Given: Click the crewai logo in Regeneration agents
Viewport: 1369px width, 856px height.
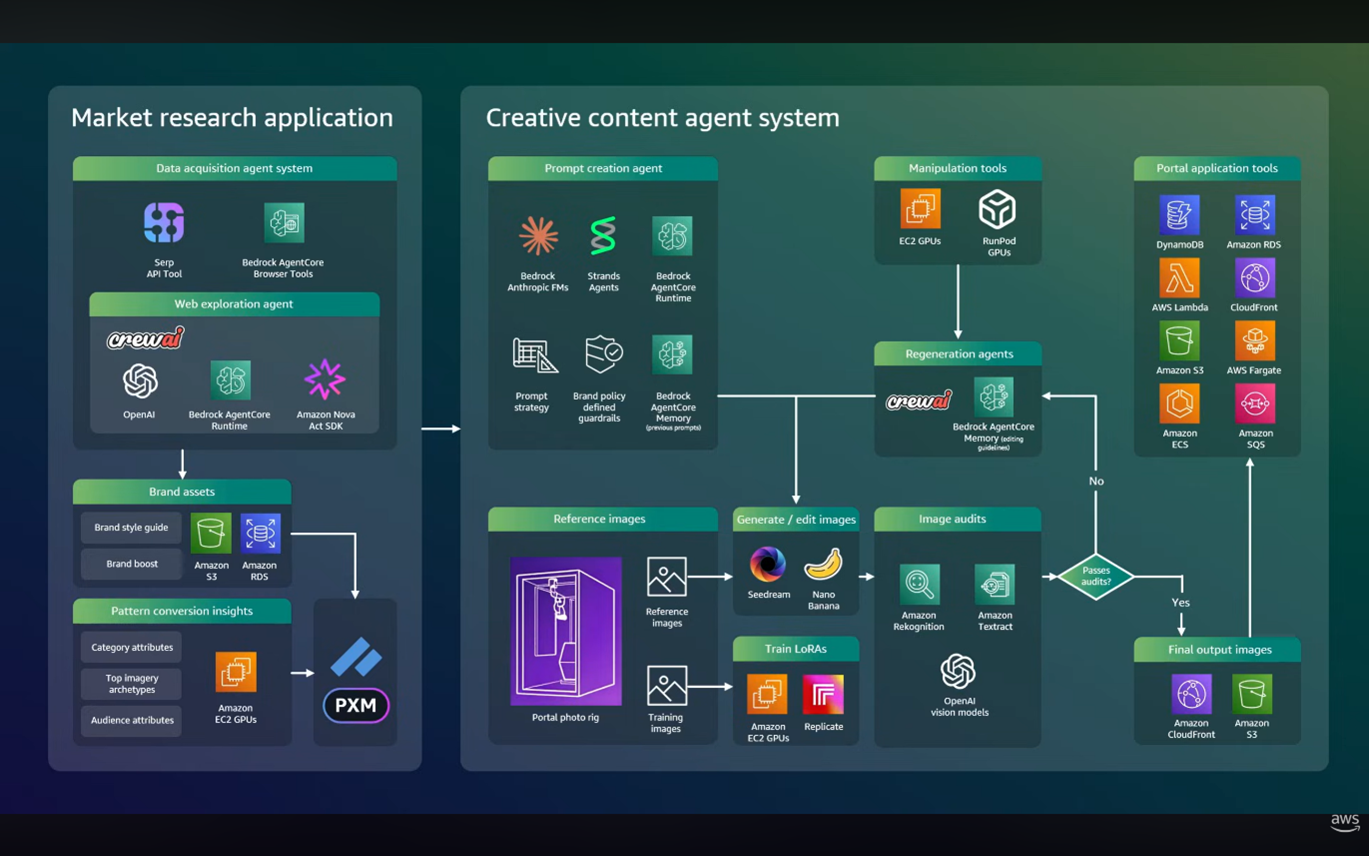Looking at the screenshot, I should click(x=919, y=400).
